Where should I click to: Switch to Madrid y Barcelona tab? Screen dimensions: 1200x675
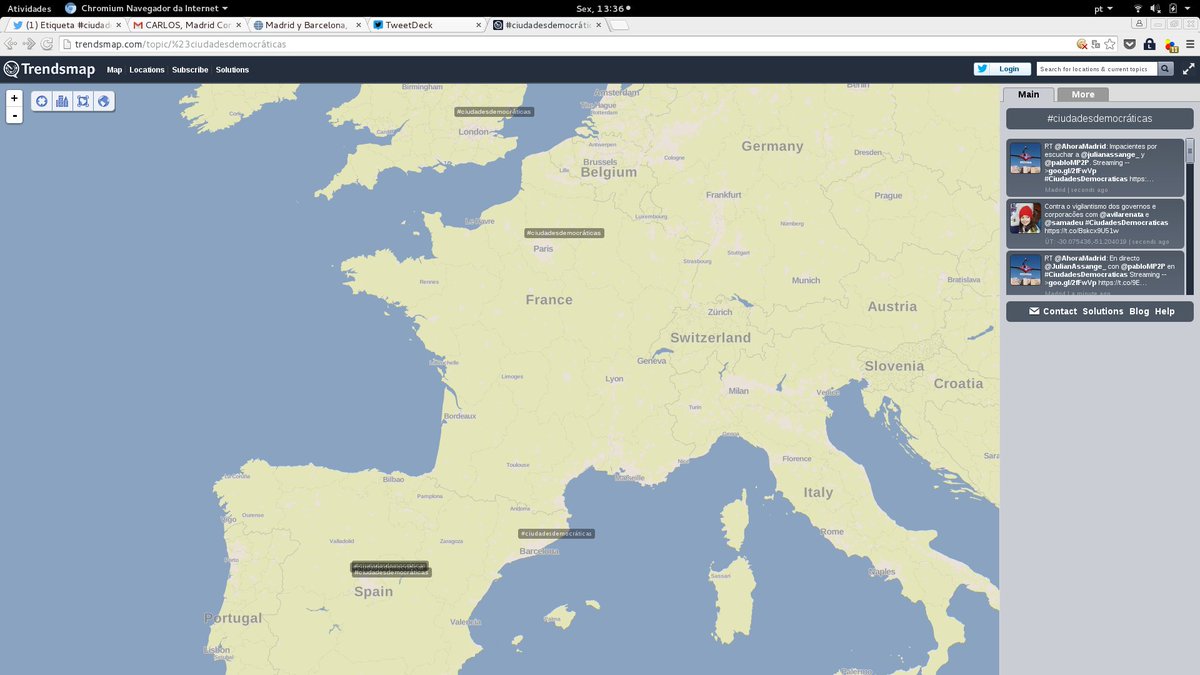pos(306,25)
